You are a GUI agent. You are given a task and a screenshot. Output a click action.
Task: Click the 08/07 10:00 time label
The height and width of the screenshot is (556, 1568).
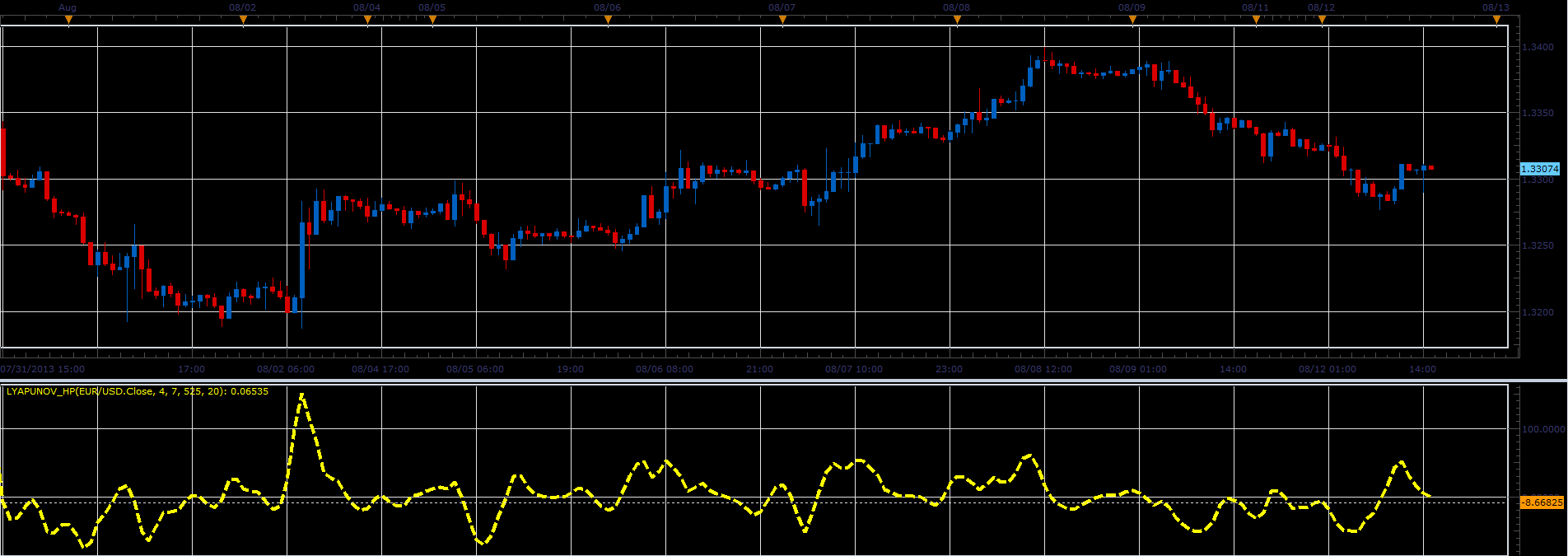pyautogui.click(x=854, y=369)
